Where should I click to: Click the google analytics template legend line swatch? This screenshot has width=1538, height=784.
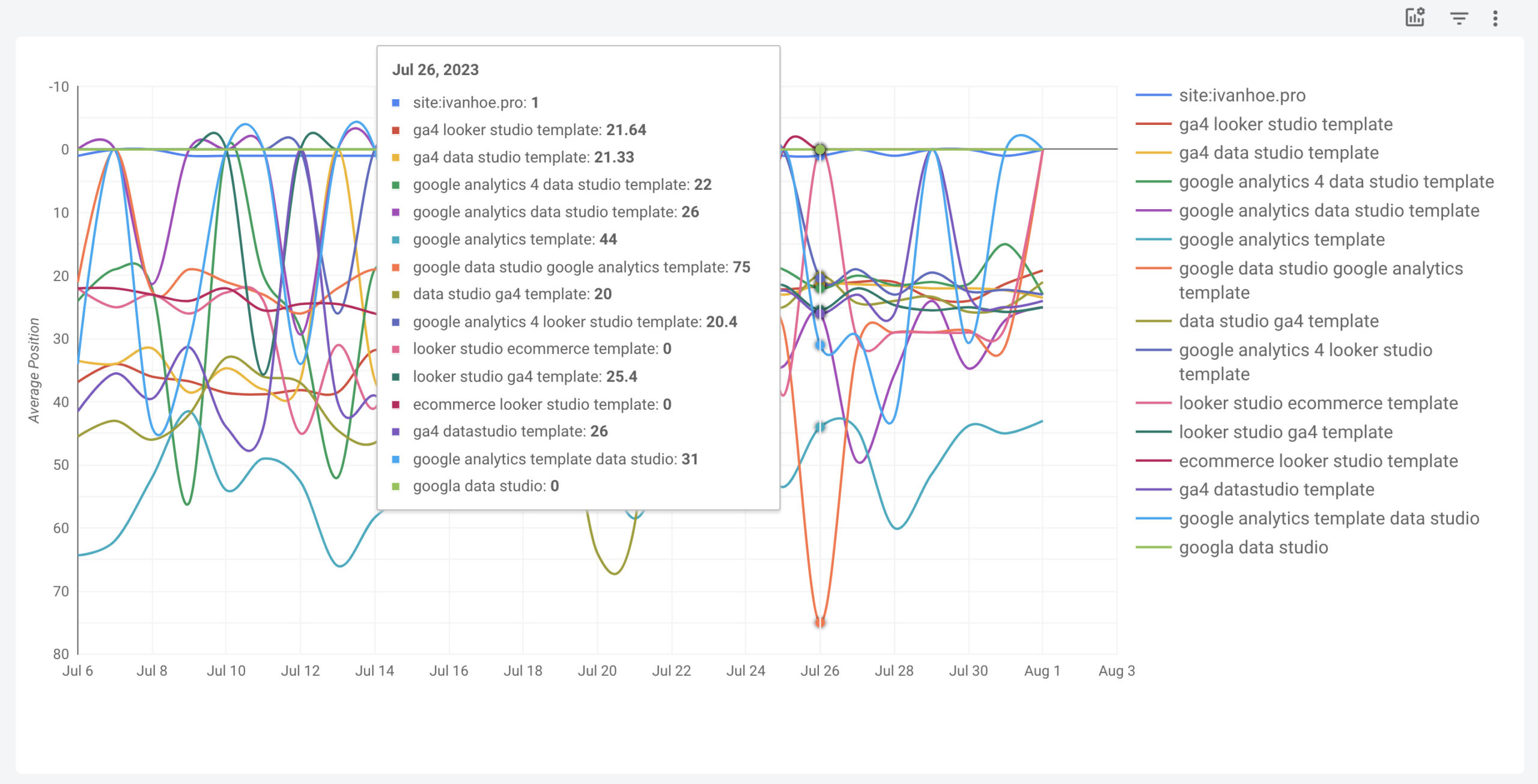click(x=1153, y=240)
